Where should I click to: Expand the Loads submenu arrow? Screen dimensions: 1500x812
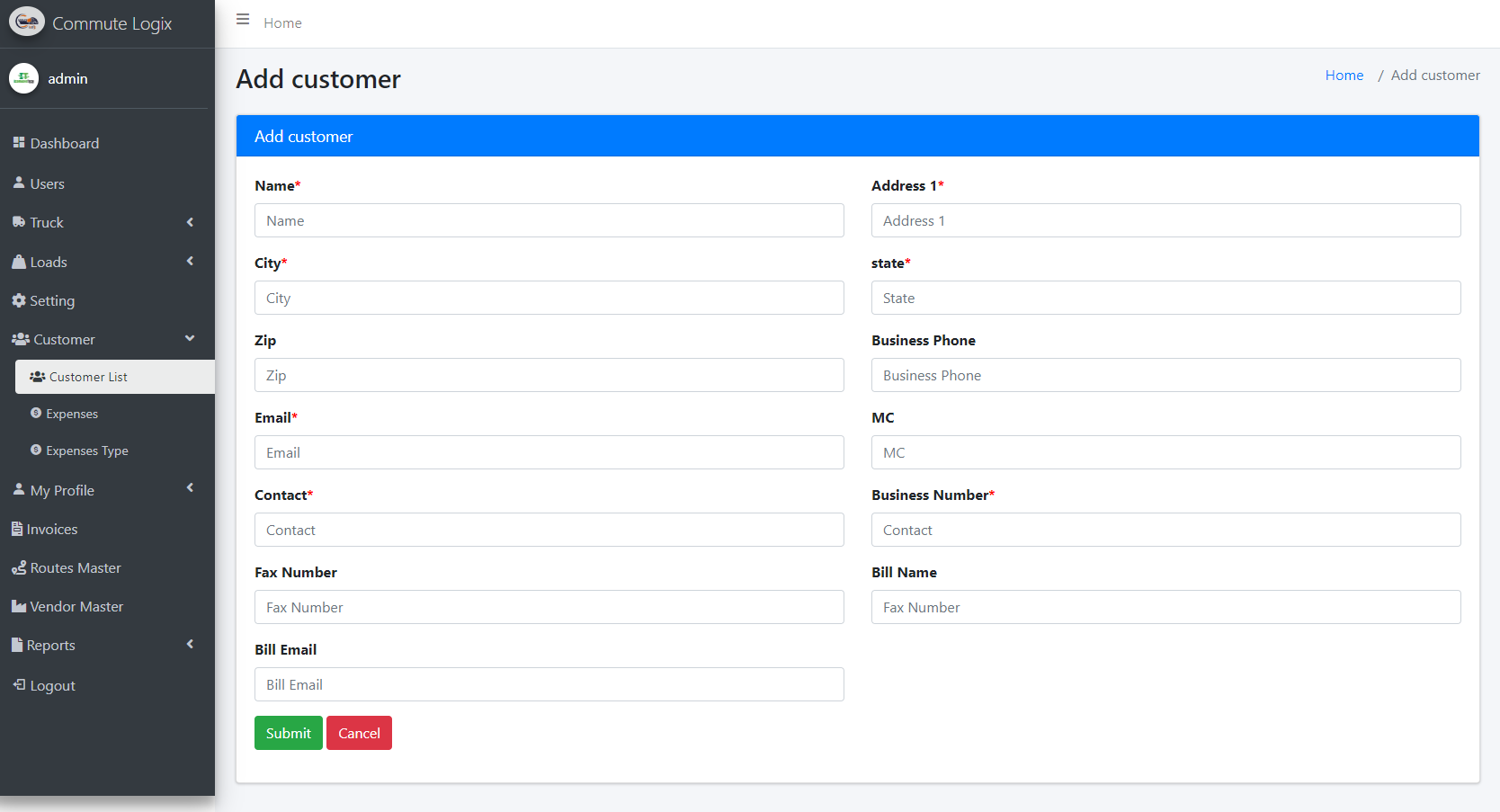(190, 262)
